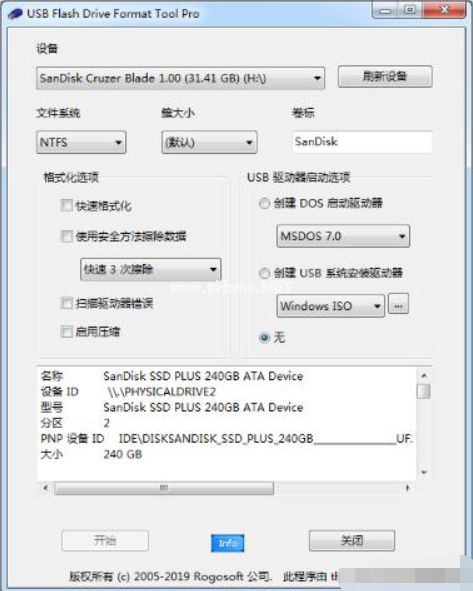Open the MSDOS 7.0 version dropdown
This screenshot has width=473, height=591.
click(x=343, y=236)
